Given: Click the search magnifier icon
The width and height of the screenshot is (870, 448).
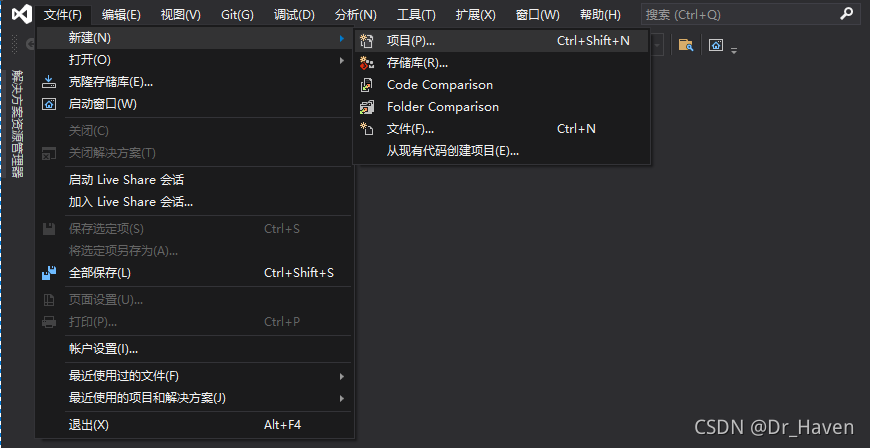Looking at the screenshot, I should [x=847, y=14].
